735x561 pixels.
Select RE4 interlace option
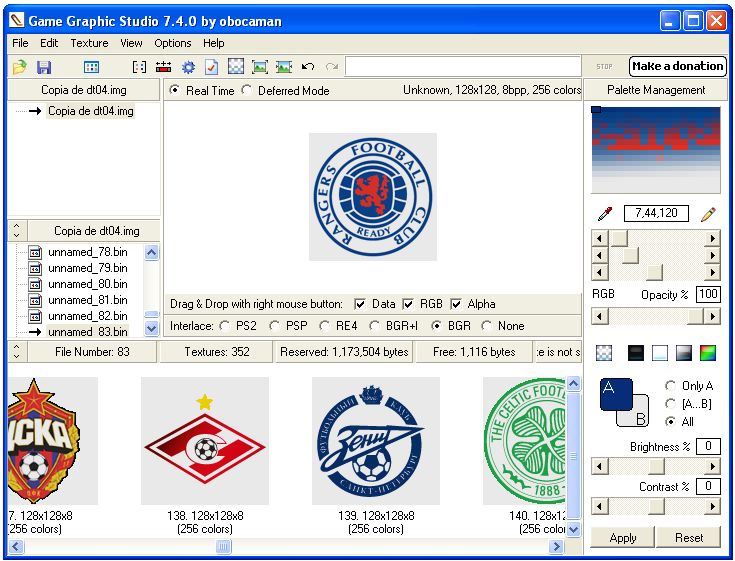coord(324,326)
